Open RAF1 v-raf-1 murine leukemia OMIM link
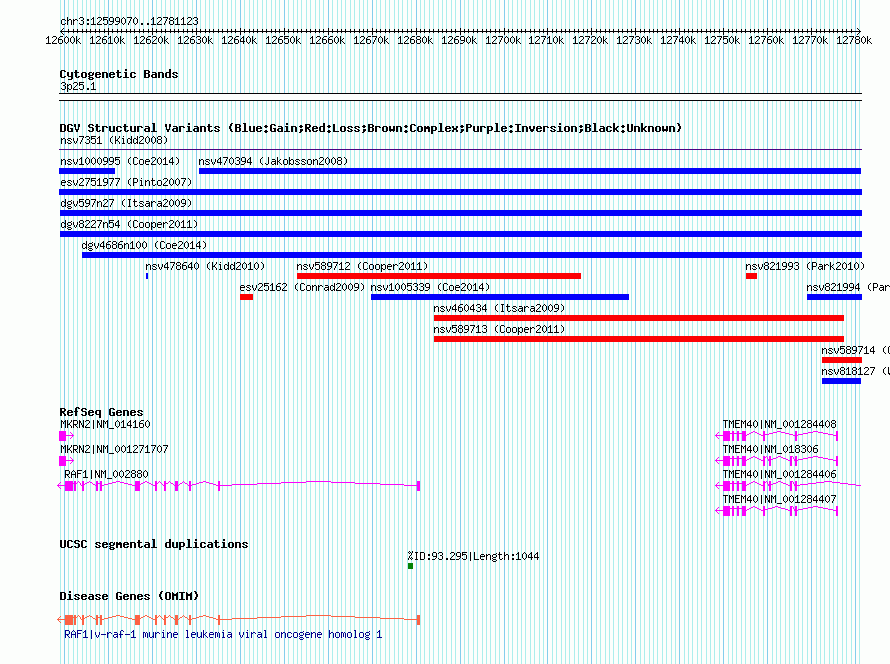The width and height of the screenshot is (890, 664). (x=223, y=634)
